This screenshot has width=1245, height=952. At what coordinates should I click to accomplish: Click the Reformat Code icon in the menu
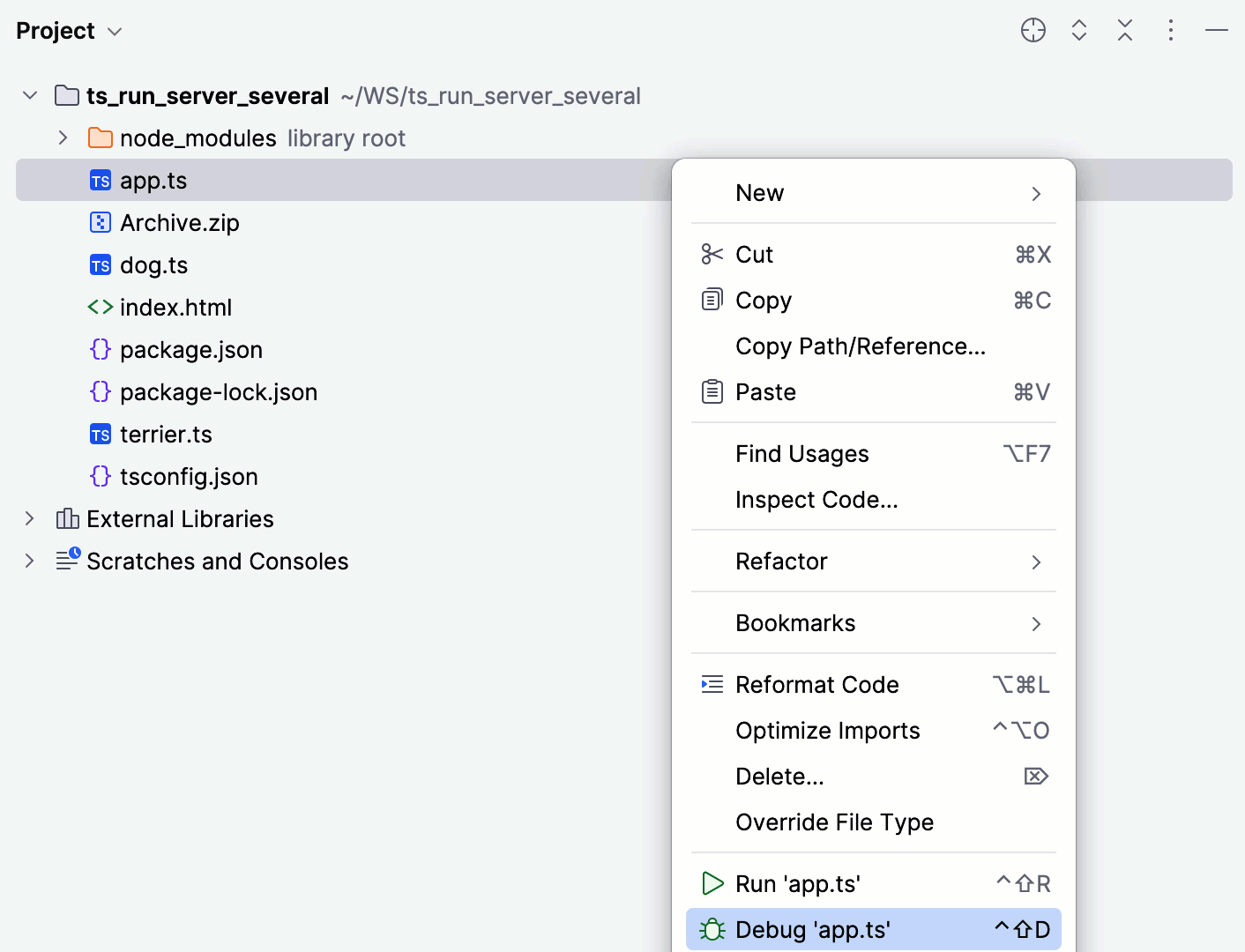click(x=711, y=684)
